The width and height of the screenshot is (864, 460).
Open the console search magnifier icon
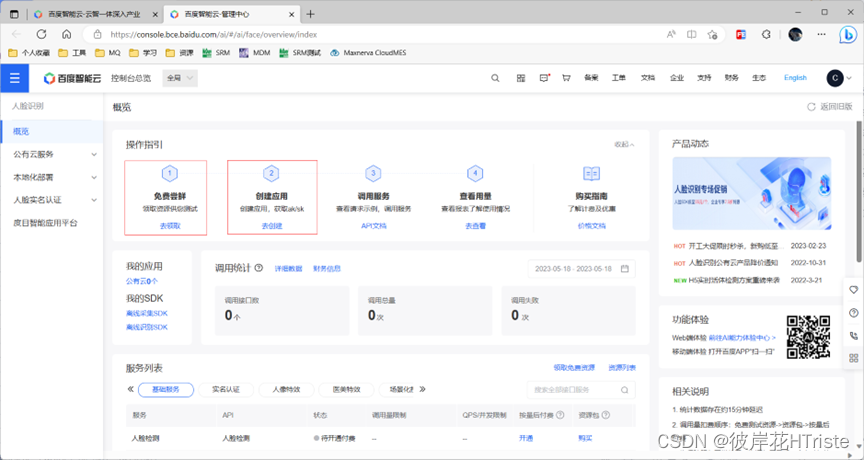pos(495,78)
